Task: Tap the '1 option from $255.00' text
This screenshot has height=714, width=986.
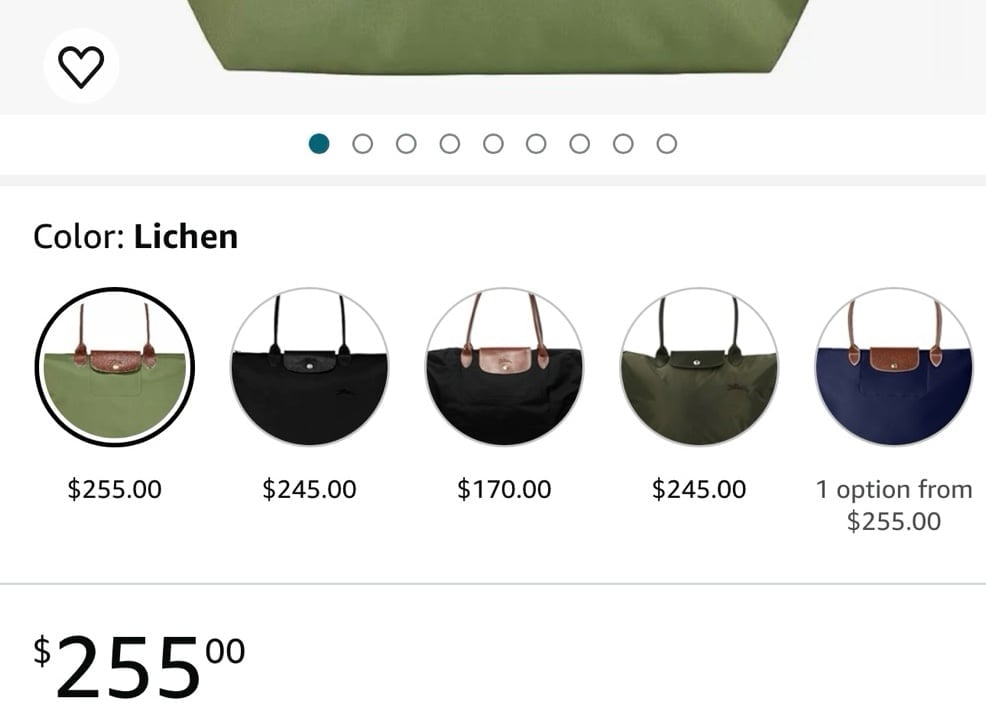Action: point(894,505)
